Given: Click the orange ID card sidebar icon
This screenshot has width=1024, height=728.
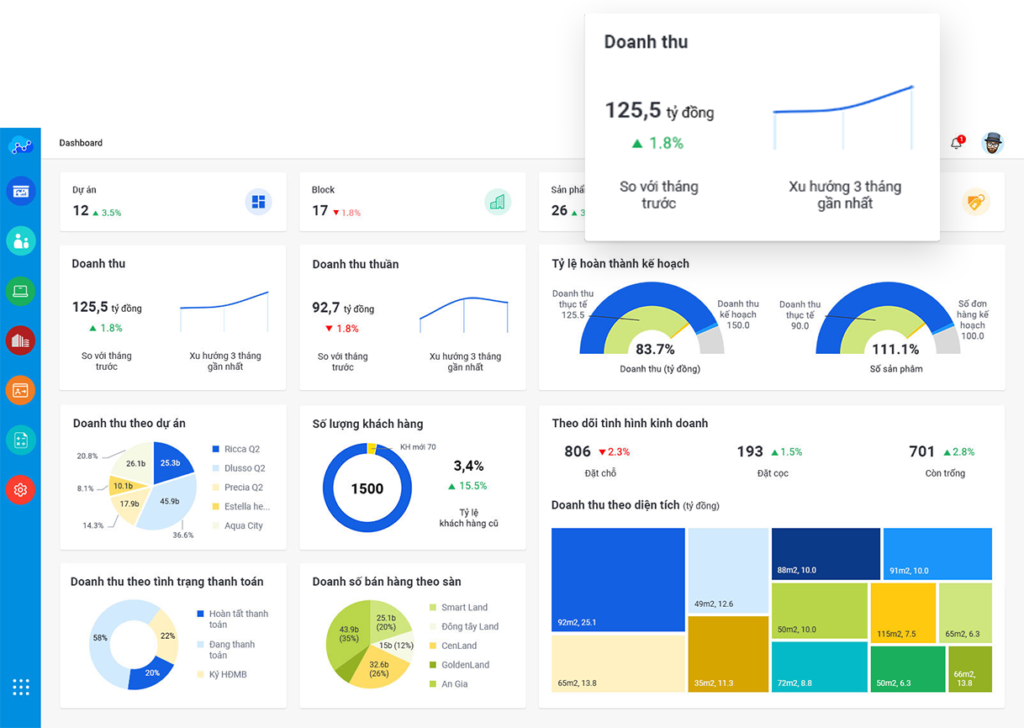Looking at the screenshot, I should pos(20,390).
